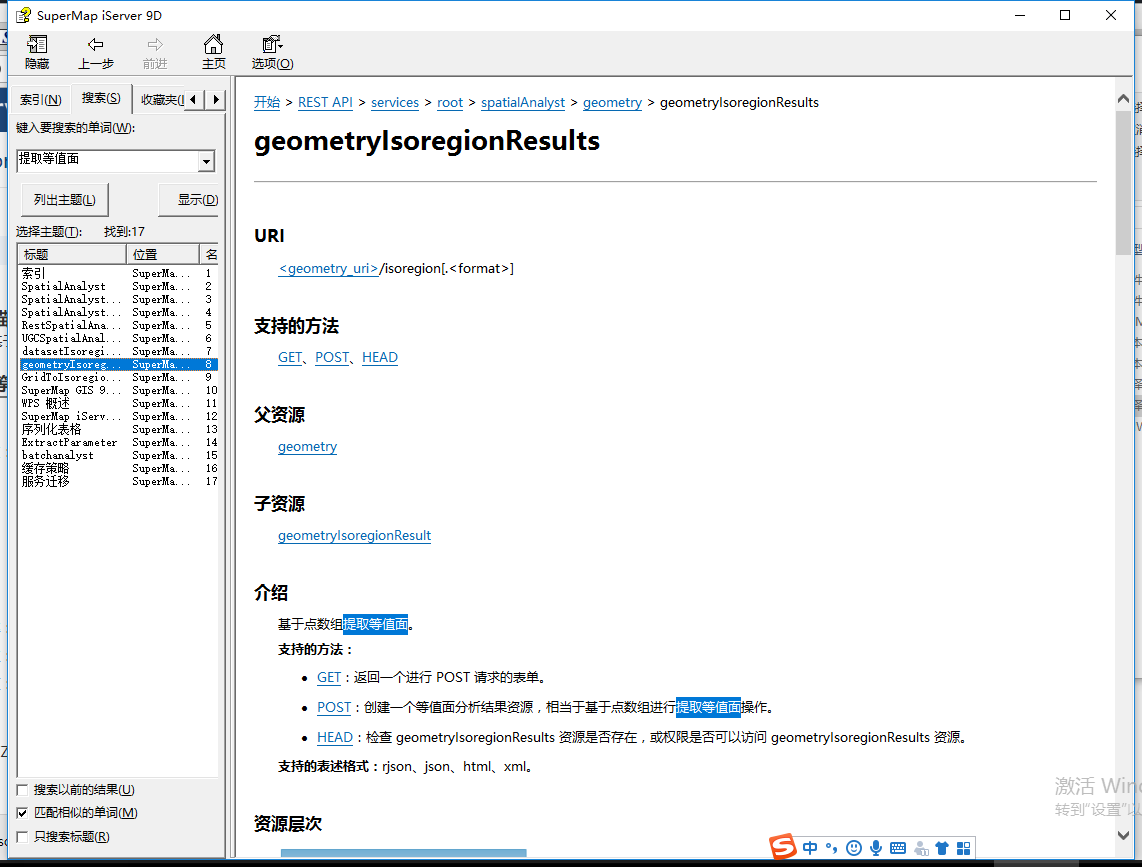The height and width of the screenshot is (867, 1142).
Task: Switch to the 收藏夹 tab
Action: (x=159, y=100)
